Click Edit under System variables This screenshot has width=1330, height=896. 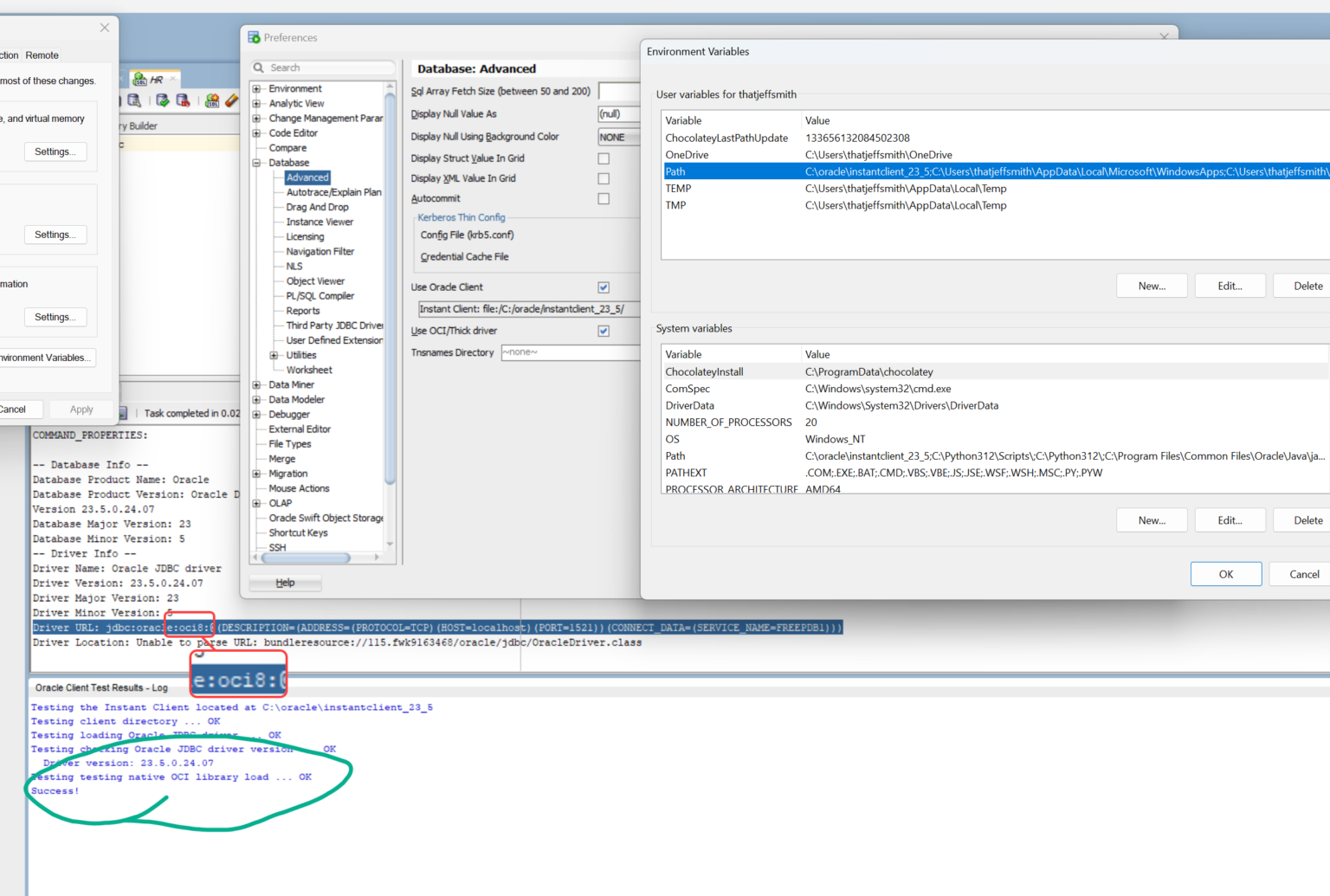pos(1230,520)
